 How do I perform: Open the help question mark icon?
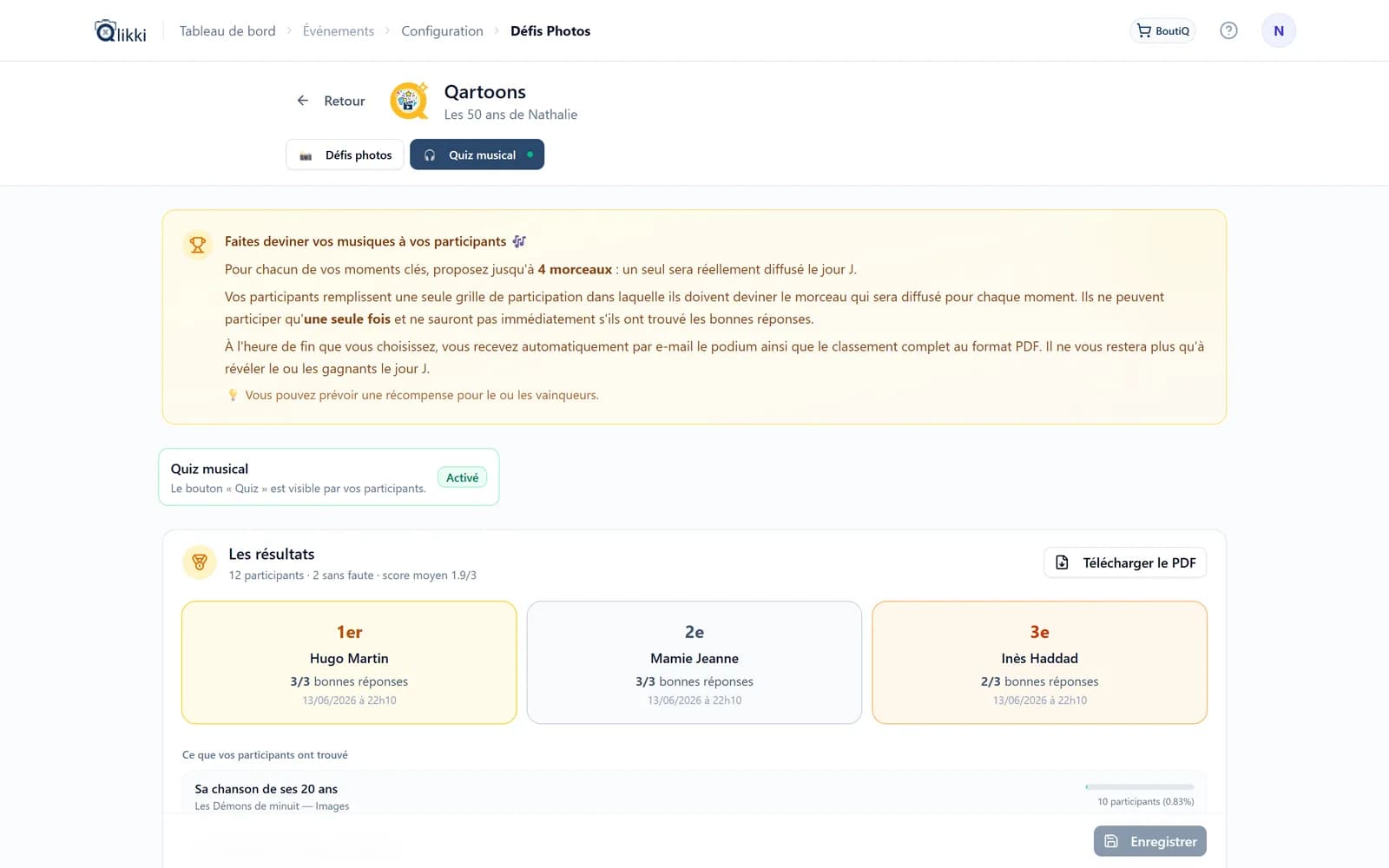point(1228,30)
